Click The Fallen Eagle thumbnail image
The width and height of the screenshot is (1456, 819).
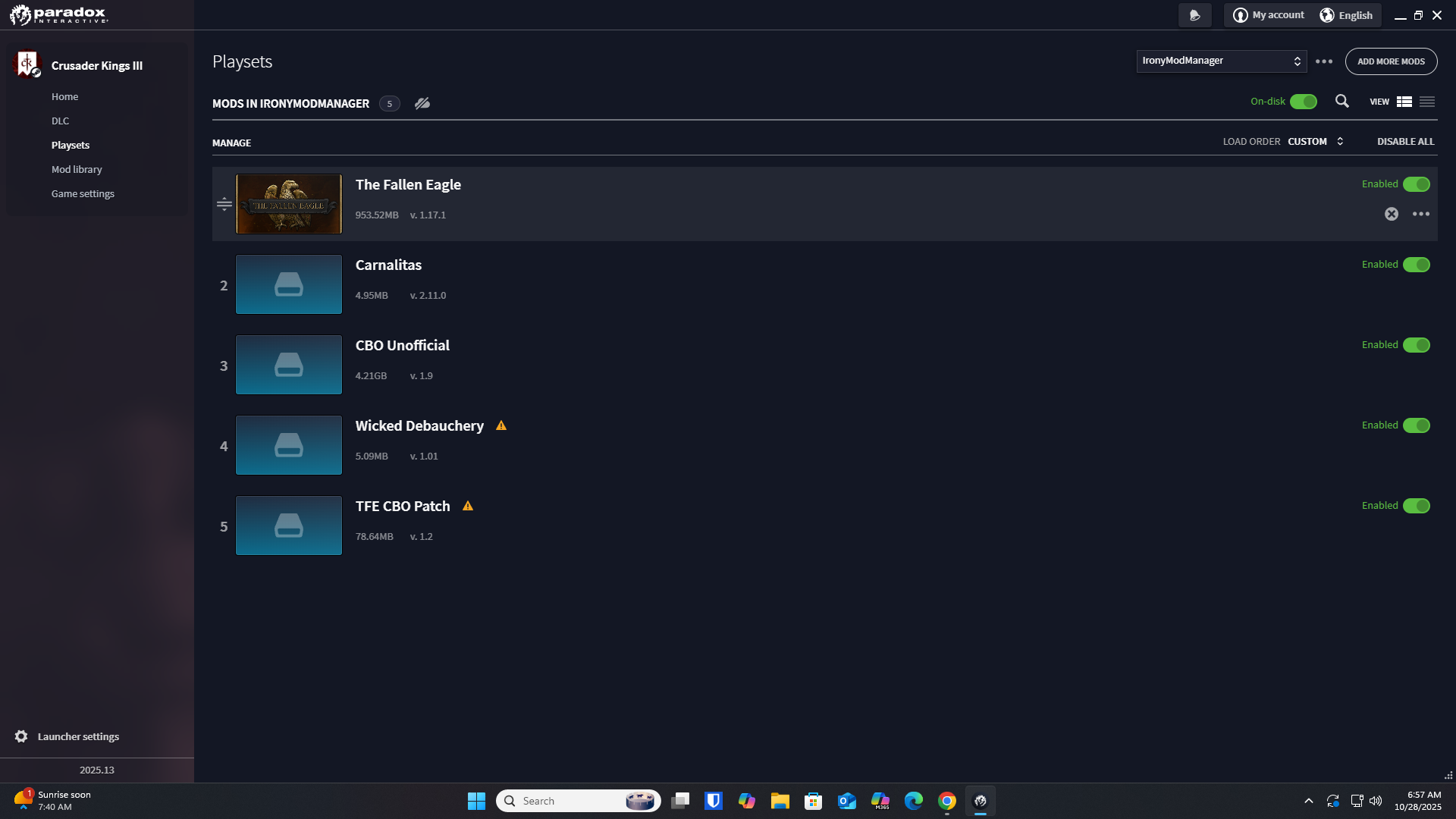pos(289,204)
